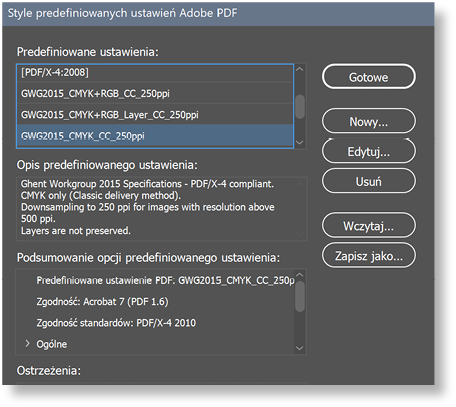The height and width of the screenshot is (407, 456).
Task: Choose GWG2015_CMYK+RGB_Layer_CC_250ppi from the list
Action: [x=155, y=115]
